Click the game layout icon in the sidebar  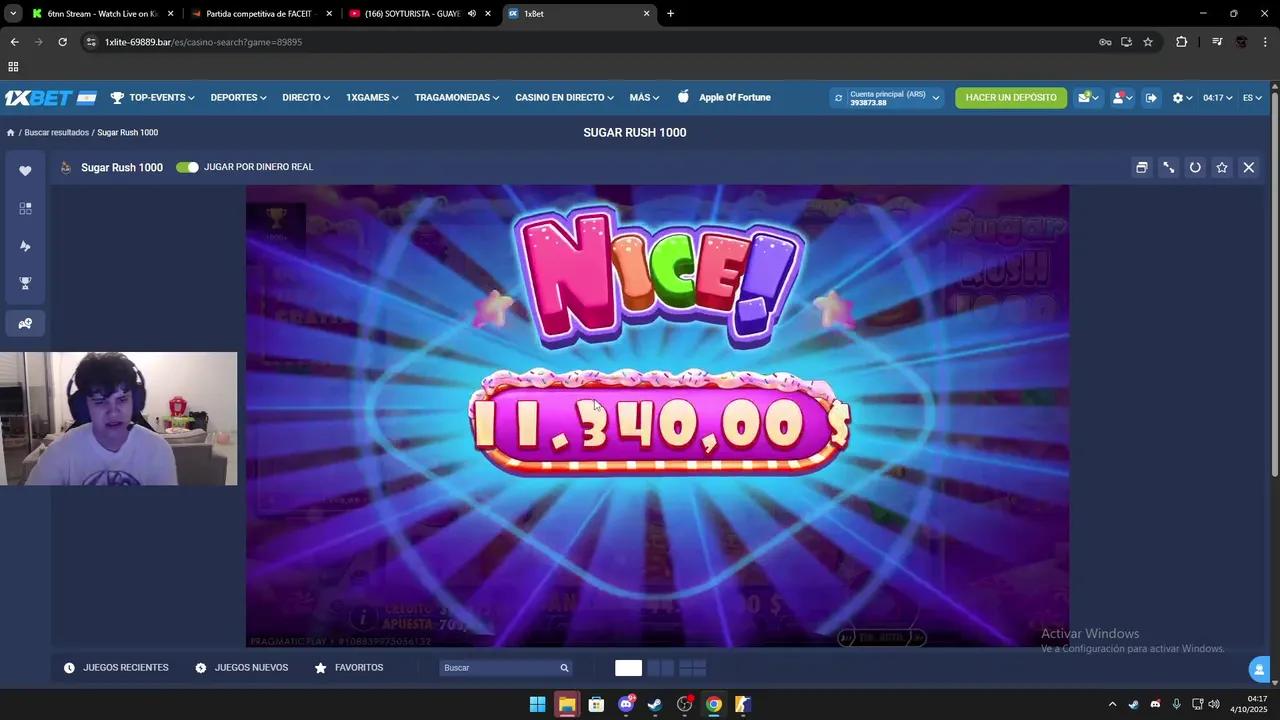[25, 209]
